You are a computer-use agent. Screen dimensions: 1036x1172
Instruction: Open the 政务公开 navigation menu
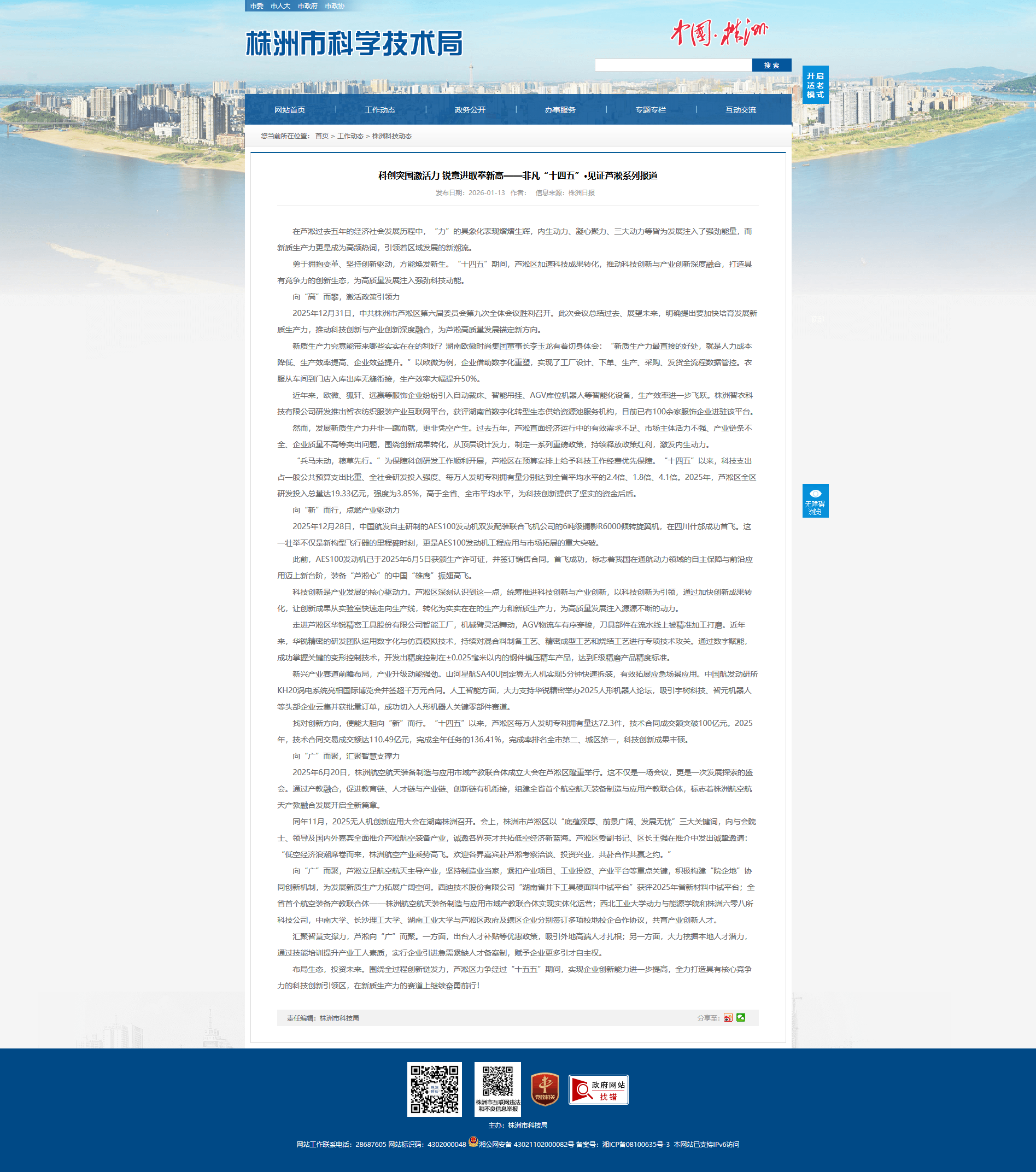(x=470, y=110)
